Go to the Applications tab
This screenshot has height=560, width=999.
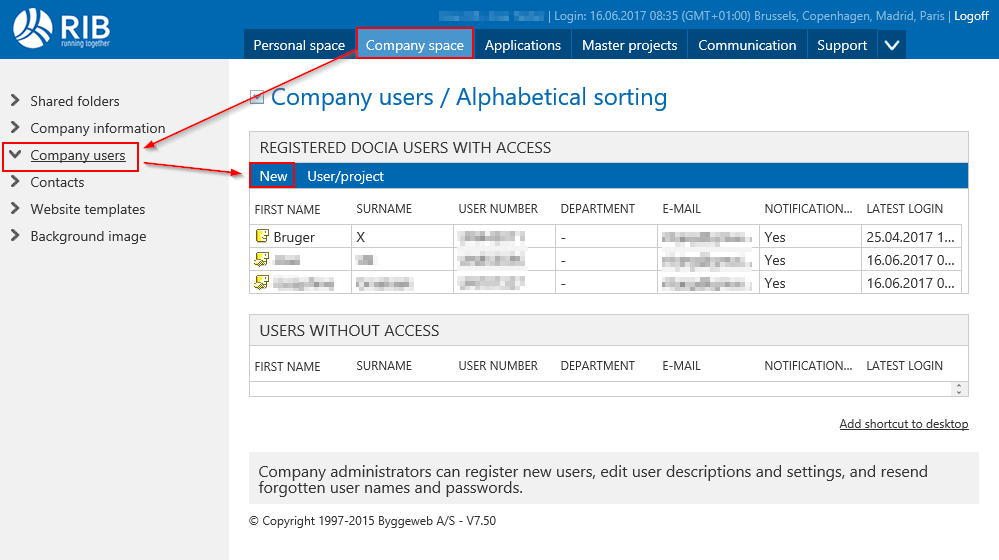(522, 45)
